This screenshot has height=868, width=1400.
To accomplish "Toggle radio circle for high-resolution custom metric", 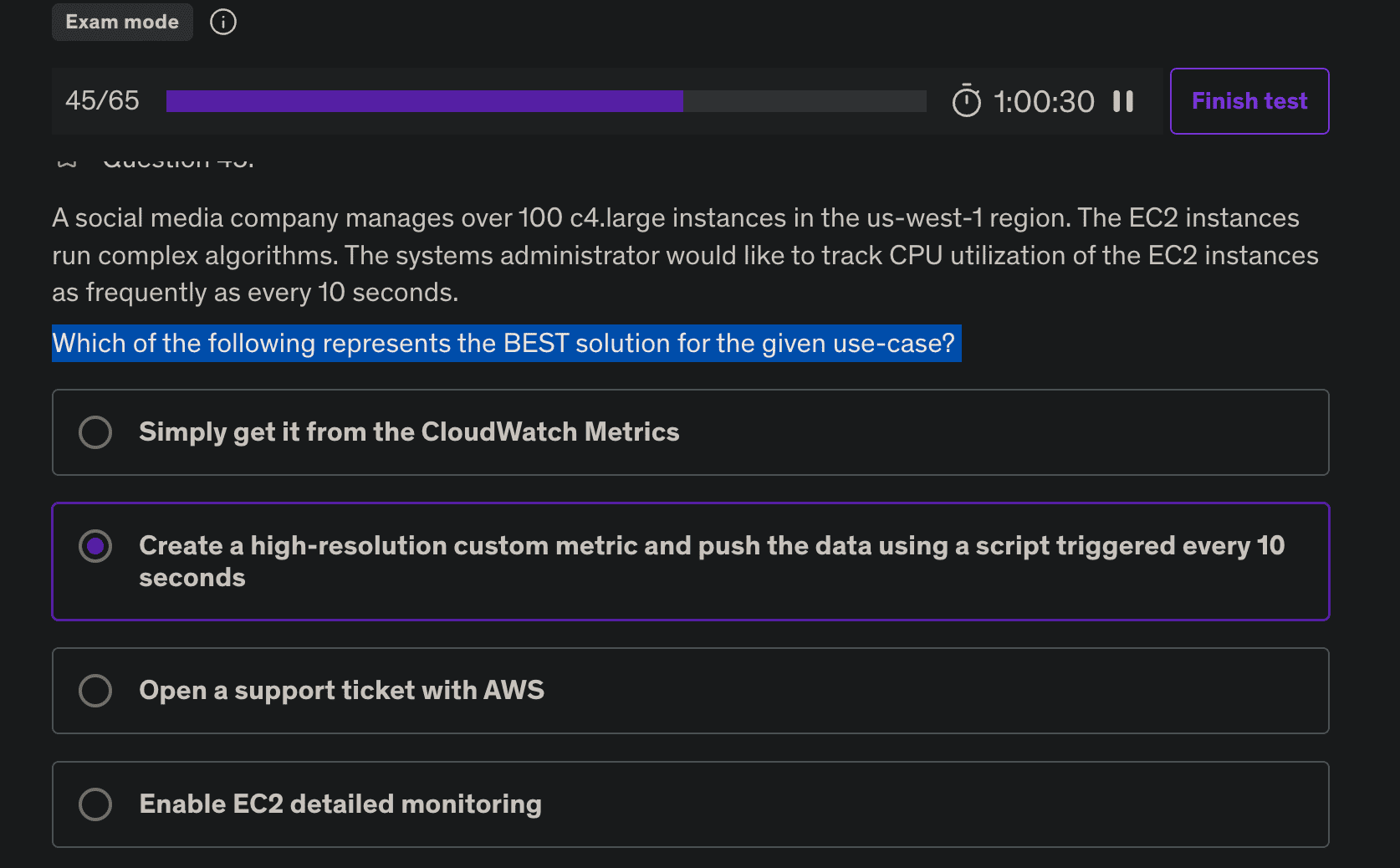I will coord(95,546).
